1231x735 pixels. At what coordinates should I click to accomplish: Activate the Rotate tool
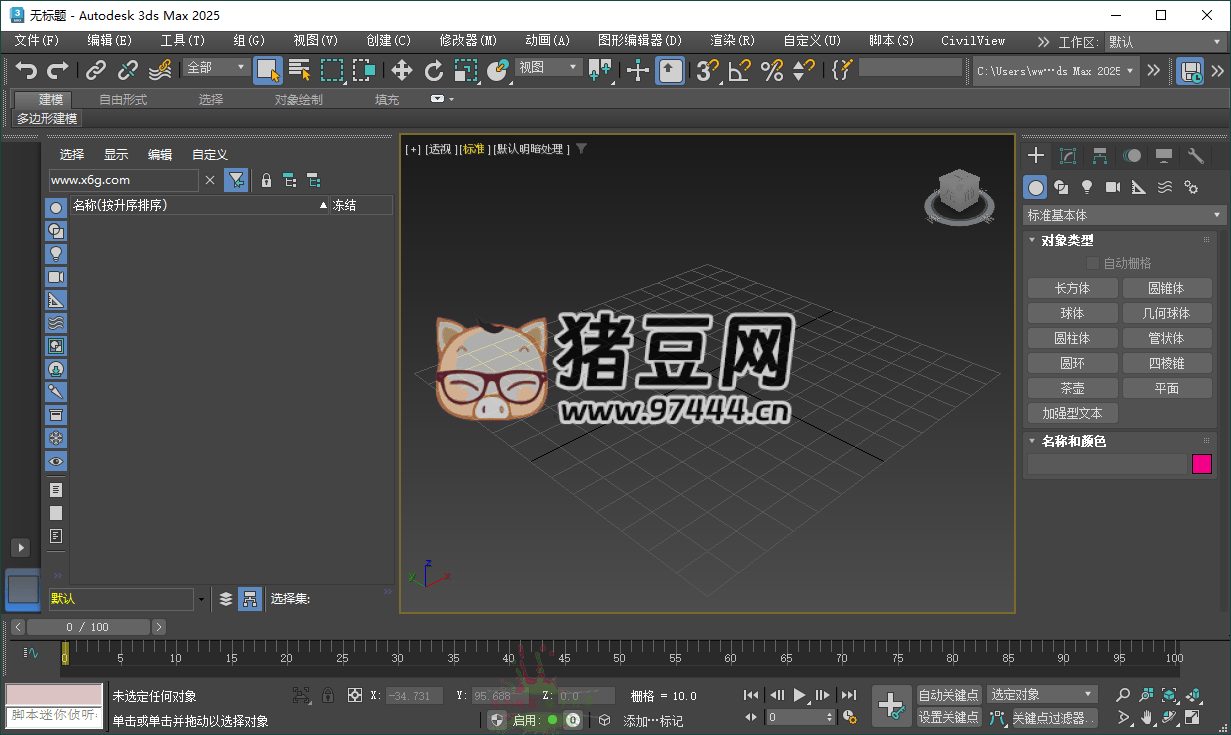pyautogui.click(x=434, y=70)
